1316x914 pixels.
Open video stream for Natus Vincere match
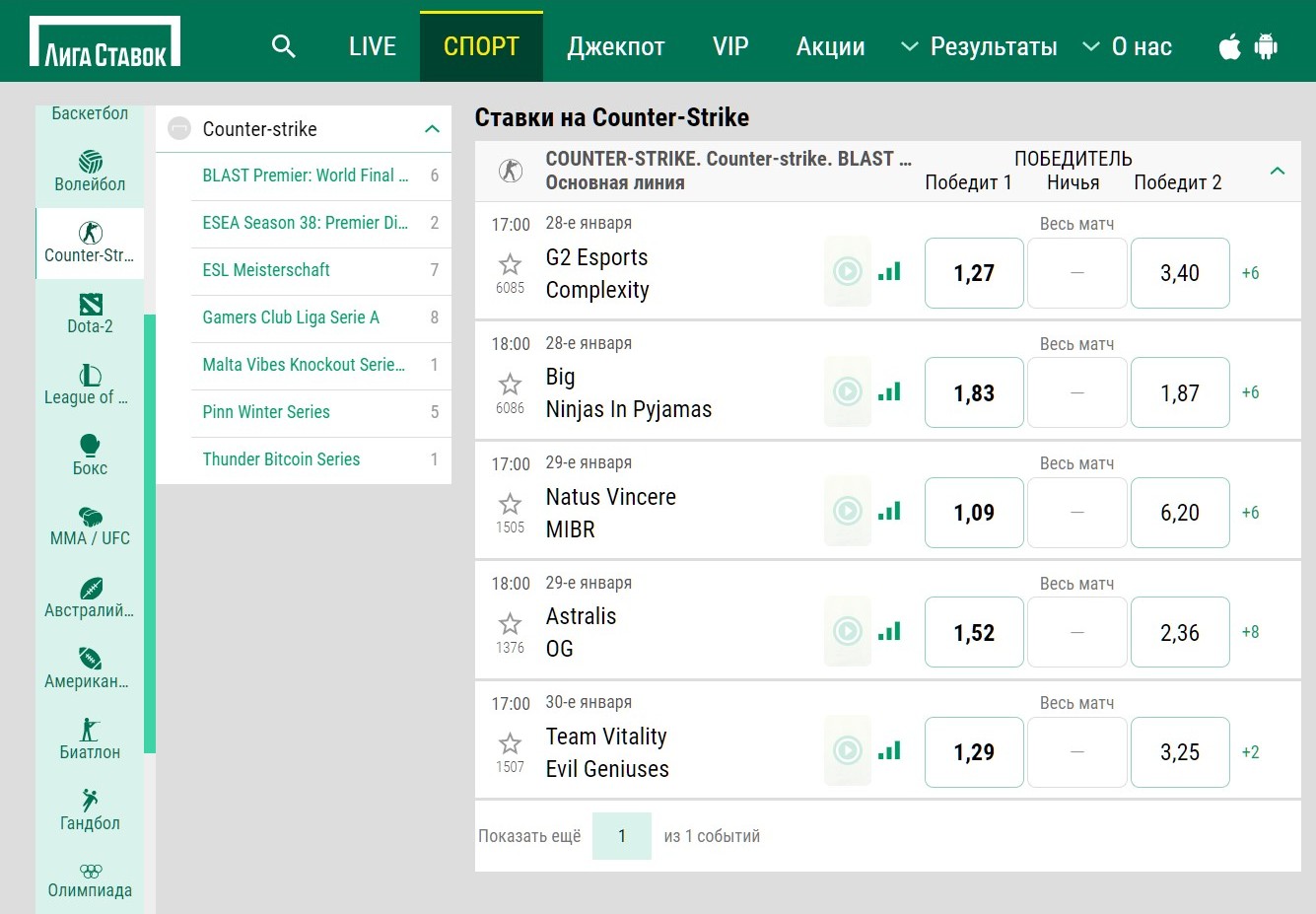point(848,511)
